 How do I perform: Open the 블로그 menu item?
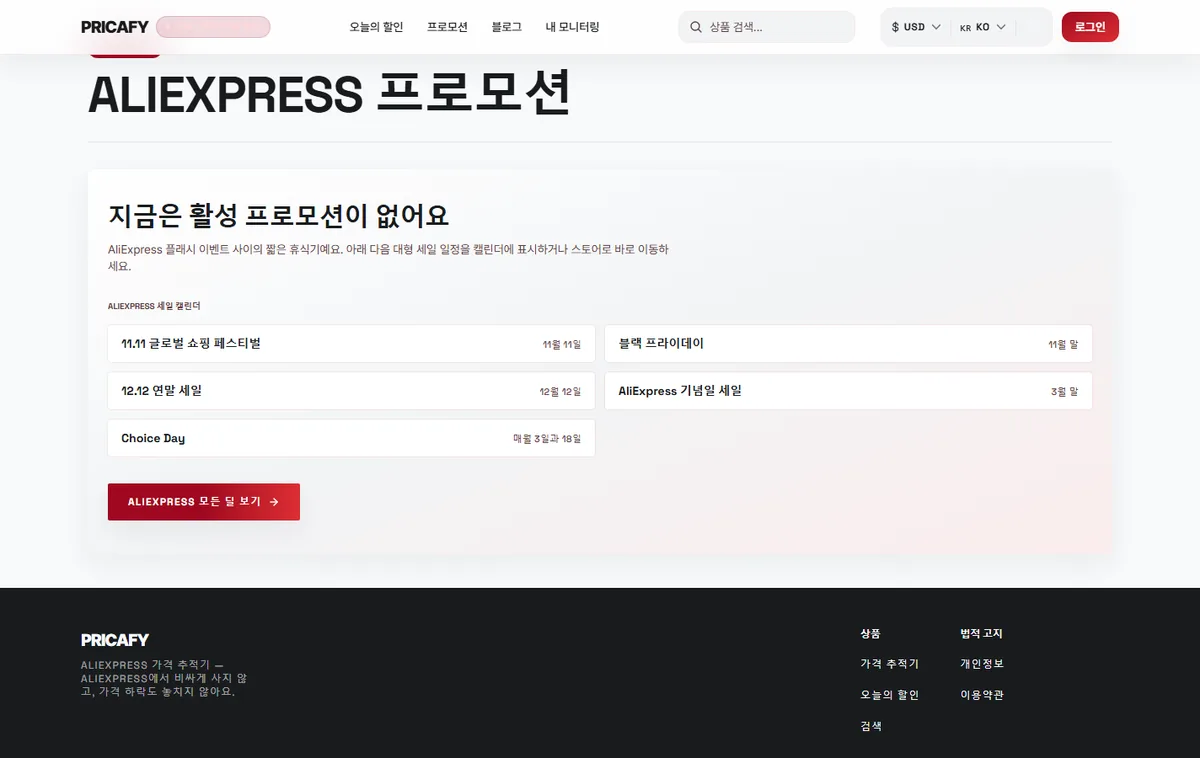(x=506, y=27)
